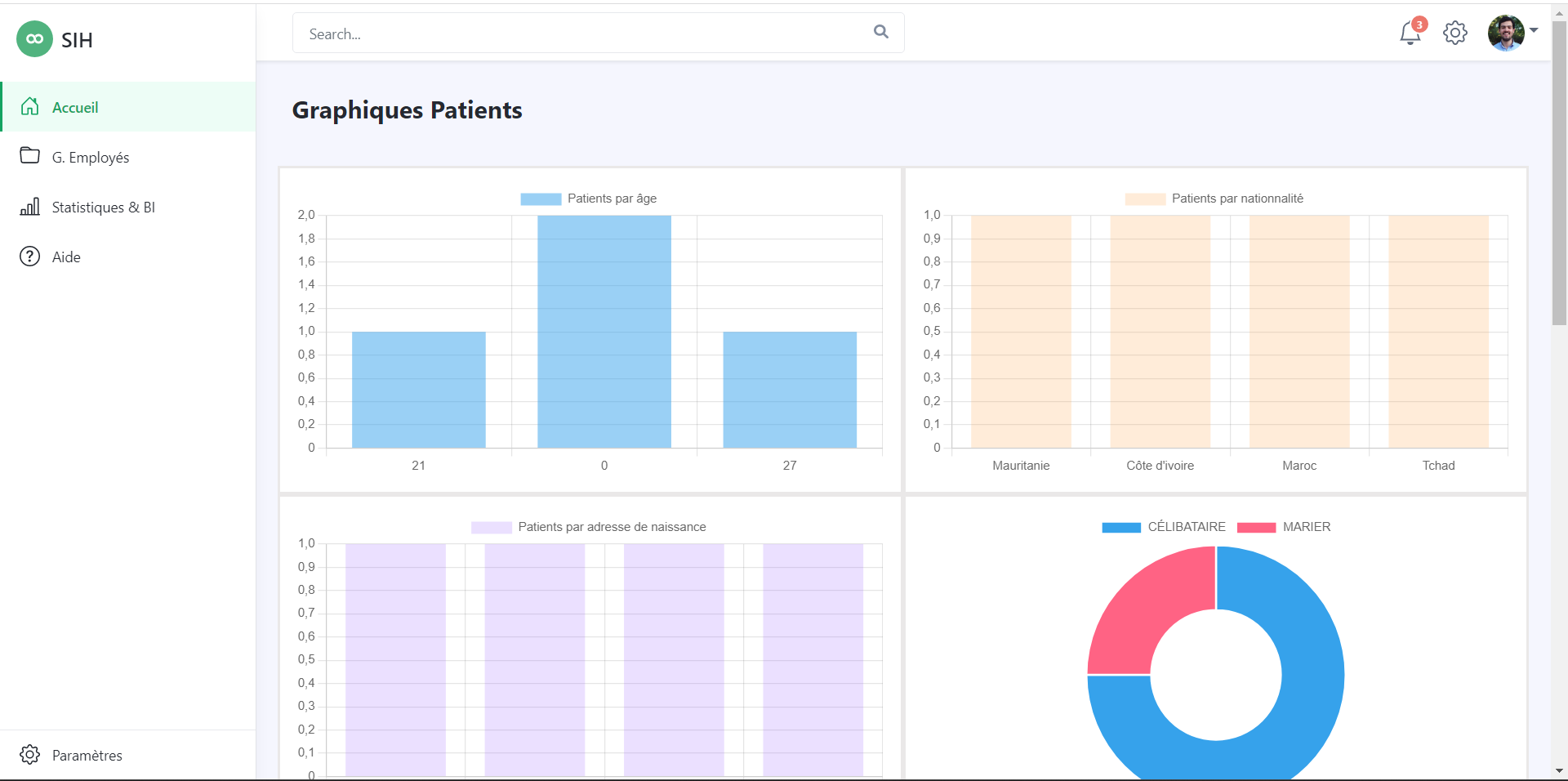The height and width of the screenshot is (781, 1568).
Task: Open the user avatar menu
Action: [x=1505, y=33]
